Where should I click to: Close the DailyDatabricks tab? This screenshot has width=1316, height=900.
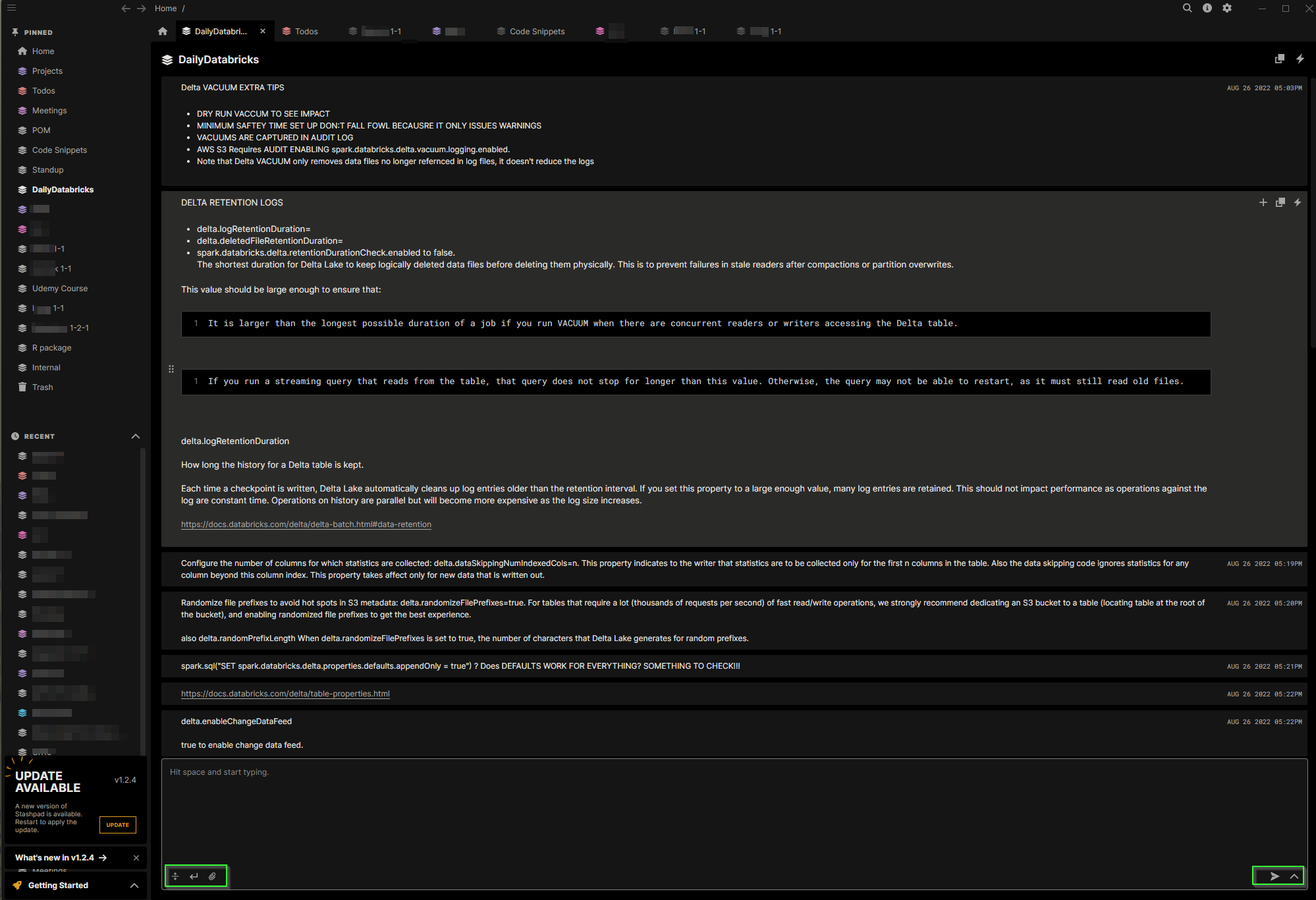click(263, 31)
